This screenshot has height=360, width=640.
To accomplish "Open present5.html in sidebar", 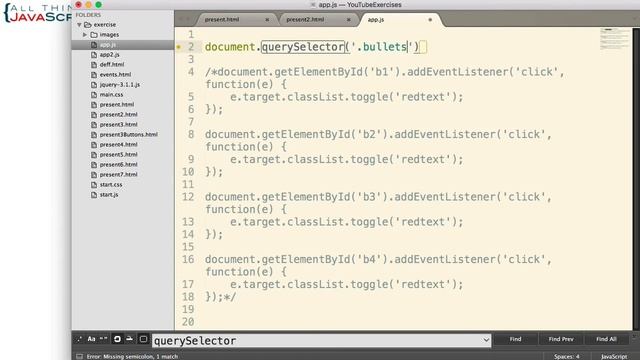I will (118, 155).
